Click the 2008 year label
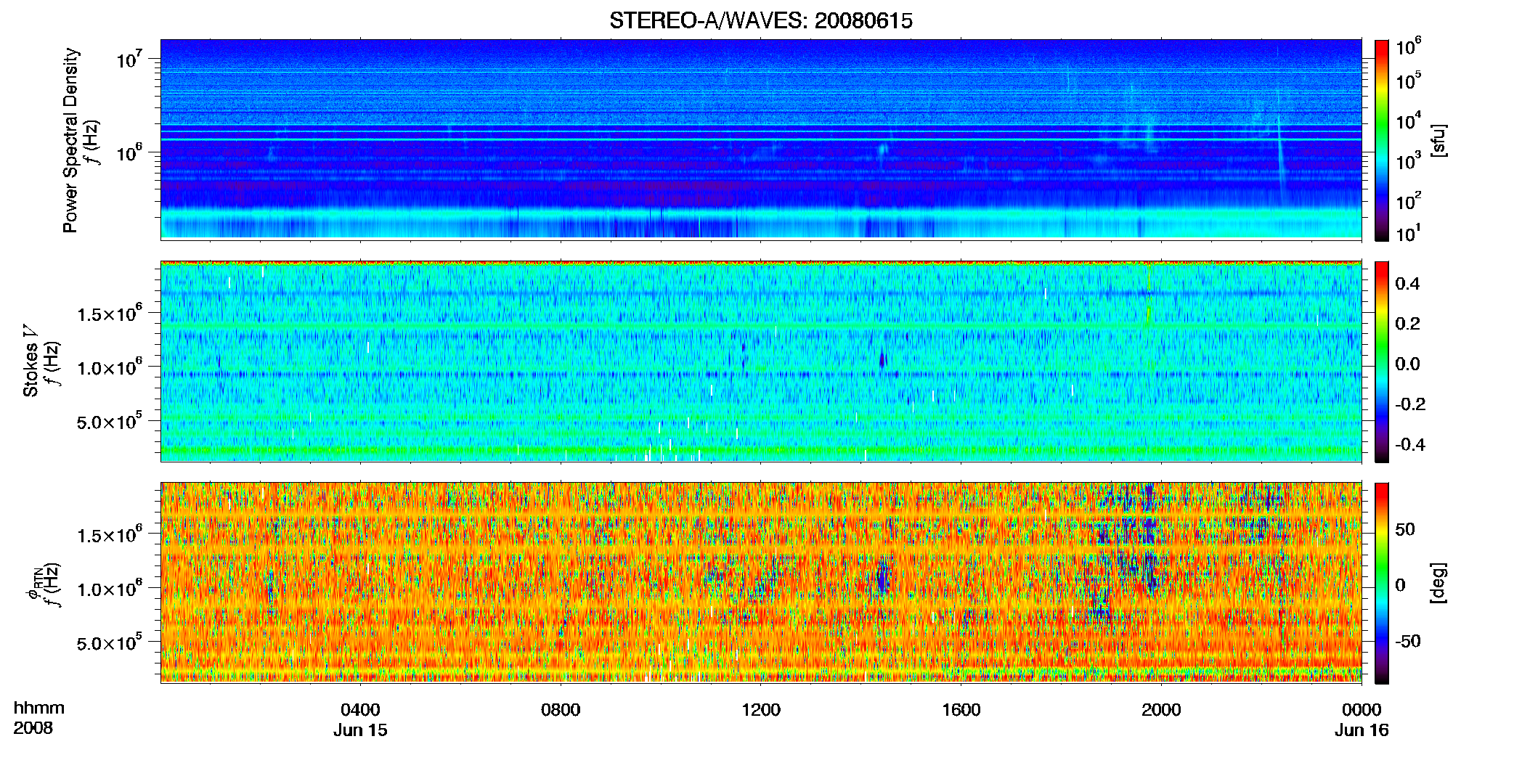The height and width of the screenshot is (784, 1522). tap(33, 728)
